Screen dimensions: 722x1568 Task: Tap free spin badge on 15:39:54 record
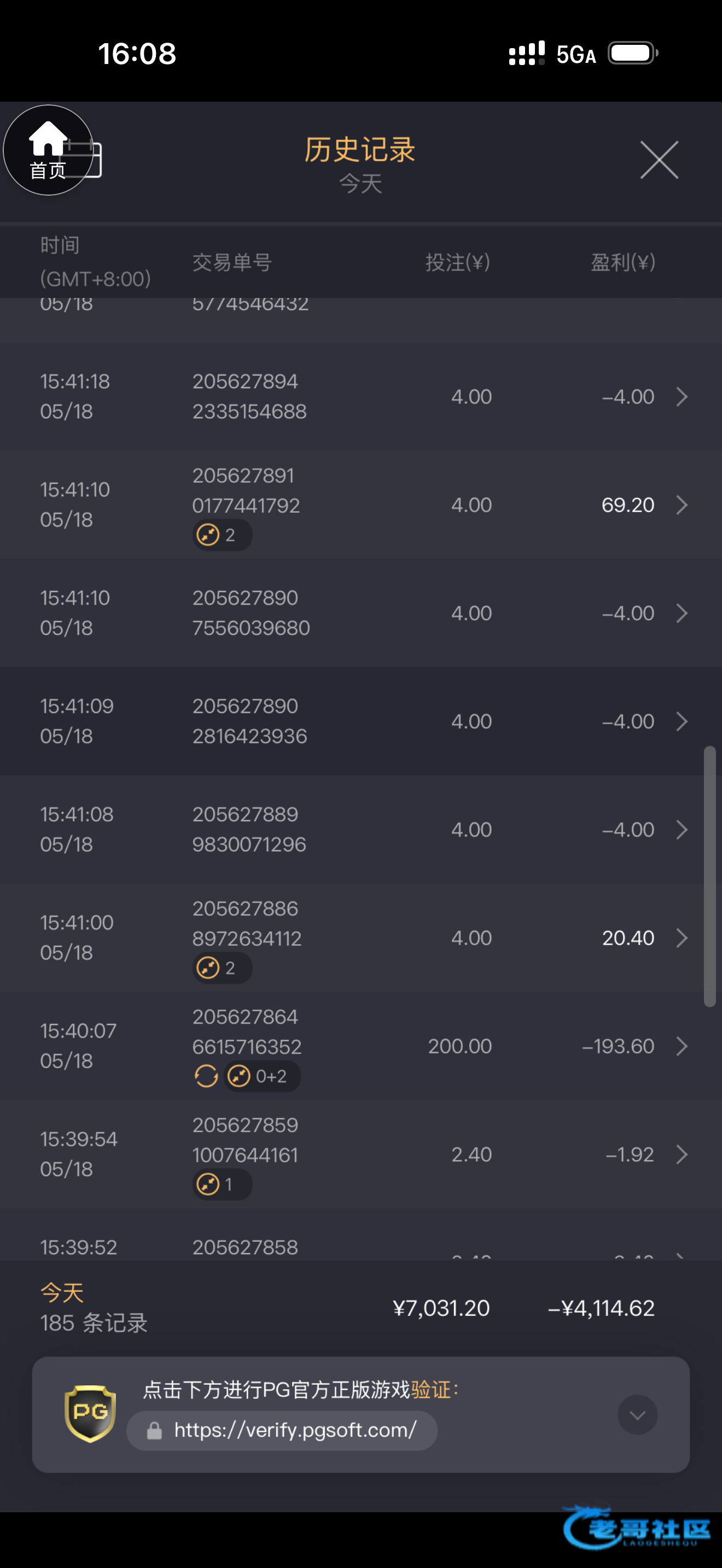point(222,1185)
